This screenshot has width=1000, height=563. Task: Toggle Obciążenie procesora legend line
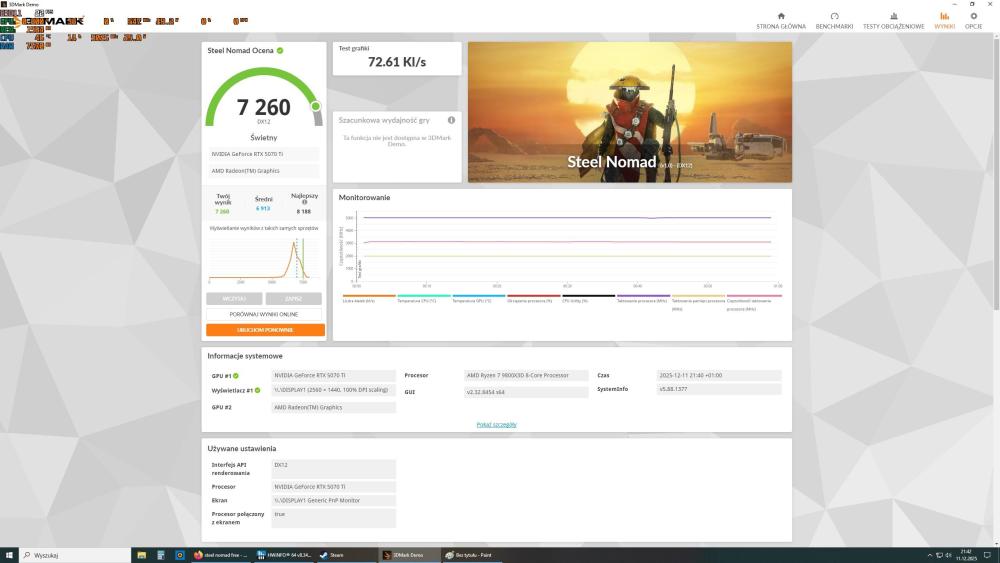click(x=532, y=297)
